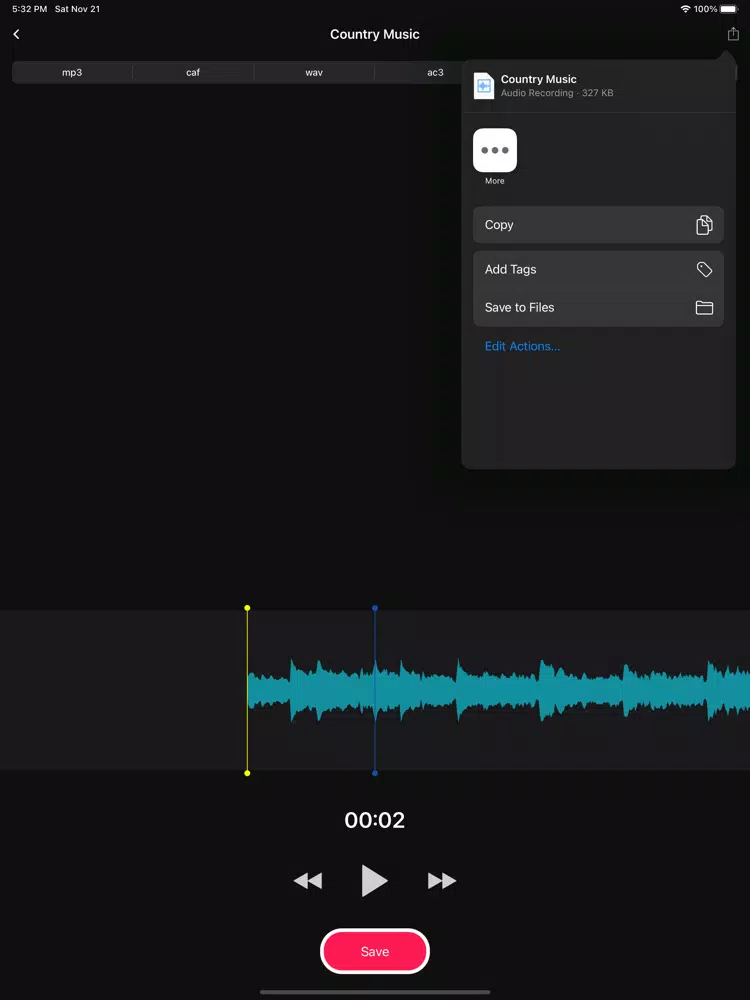Click the blue playhead marker line
This screenshot has width=750, height=1000.
375,691
